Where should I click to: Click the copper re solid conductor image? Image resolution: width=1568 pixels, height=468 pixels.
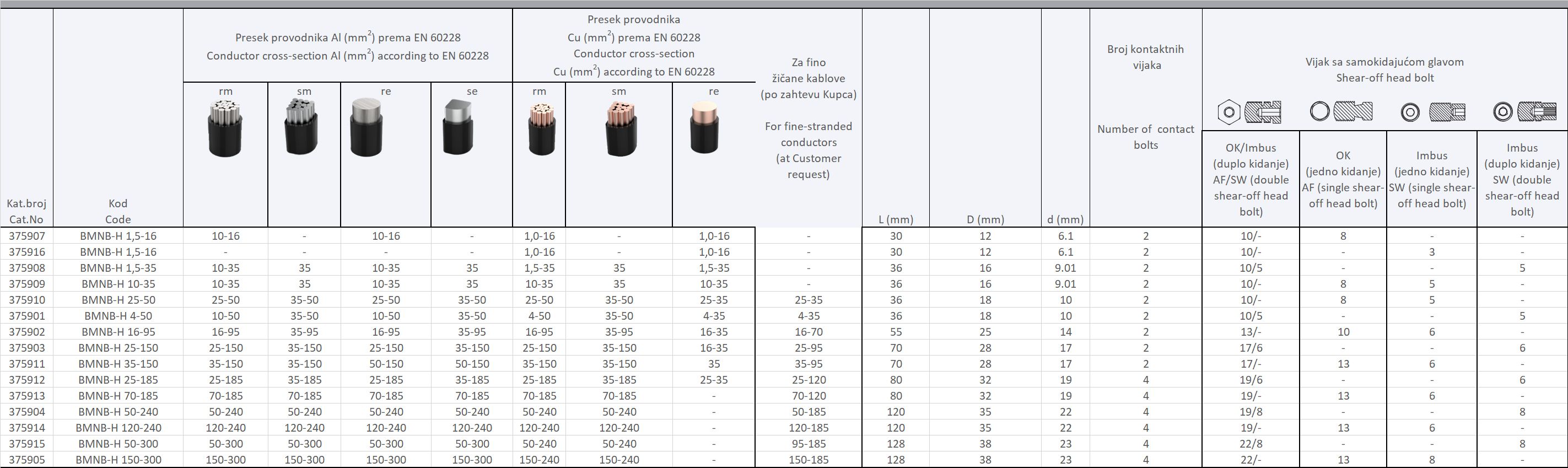click(704, 127)
